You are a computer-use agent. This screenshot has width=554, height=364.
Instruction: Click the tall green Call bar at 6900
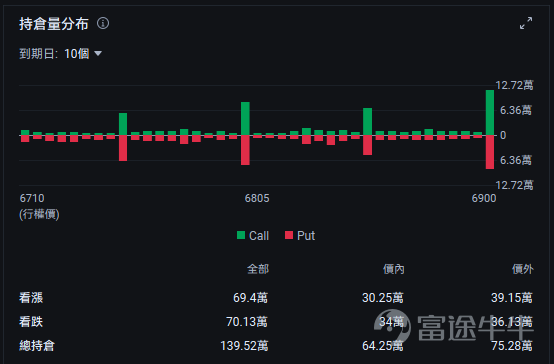point(490,112)
